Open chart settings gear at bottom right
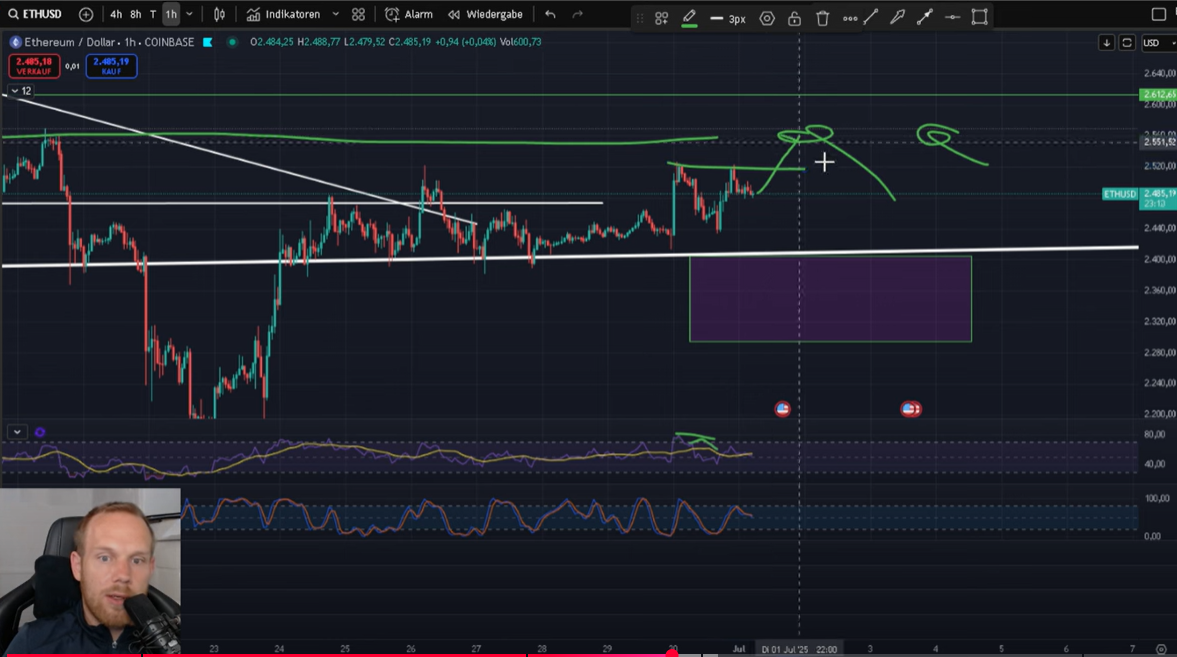This screenshot has width=1177, height=657. 1161,649
